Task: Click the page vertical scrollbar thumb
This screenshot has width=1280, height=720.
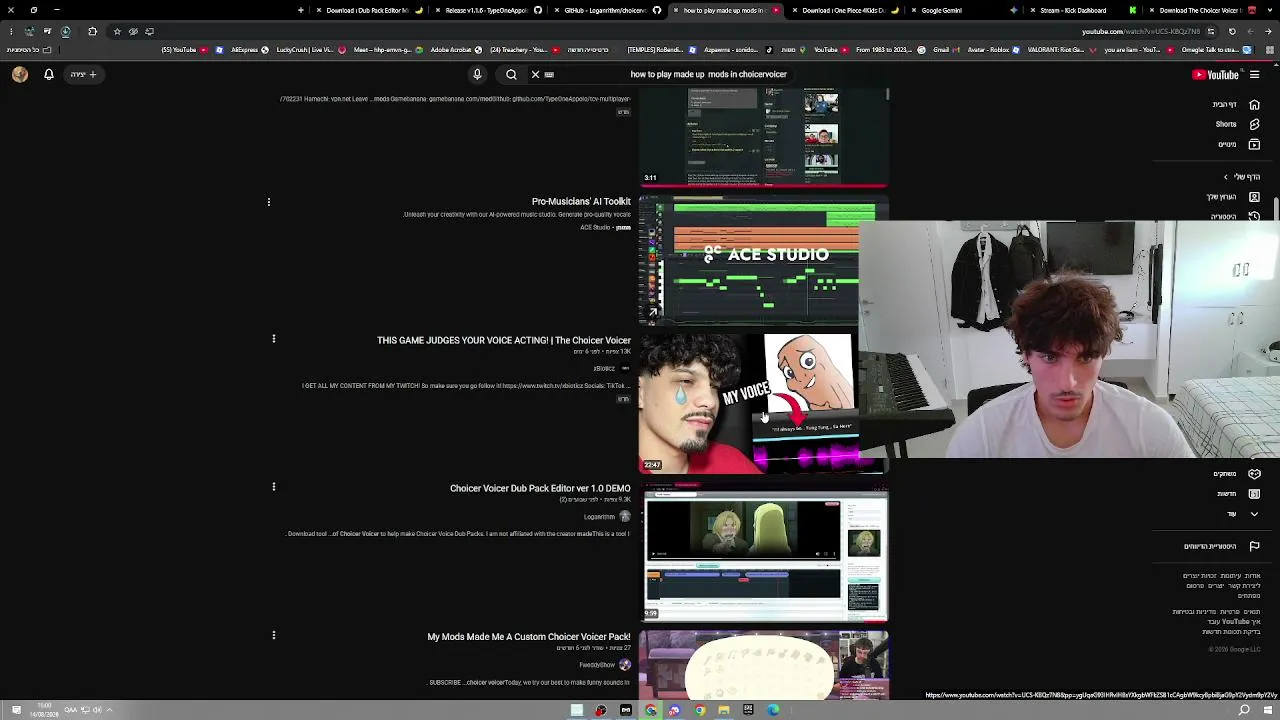Action: point(1276,208)
